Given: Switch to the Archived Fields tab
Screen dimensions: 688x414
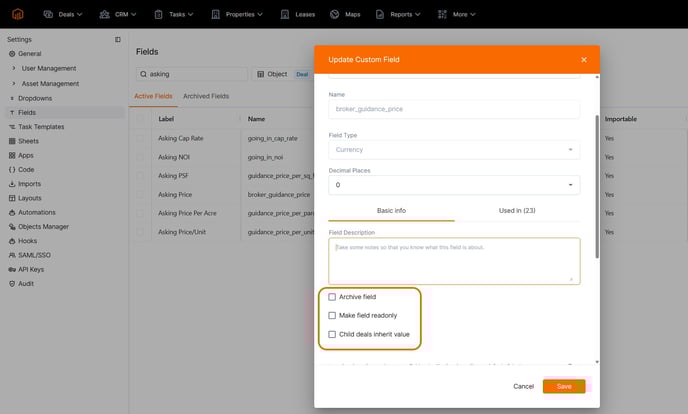Looking at the screenshot, I should tap(206, 96).
